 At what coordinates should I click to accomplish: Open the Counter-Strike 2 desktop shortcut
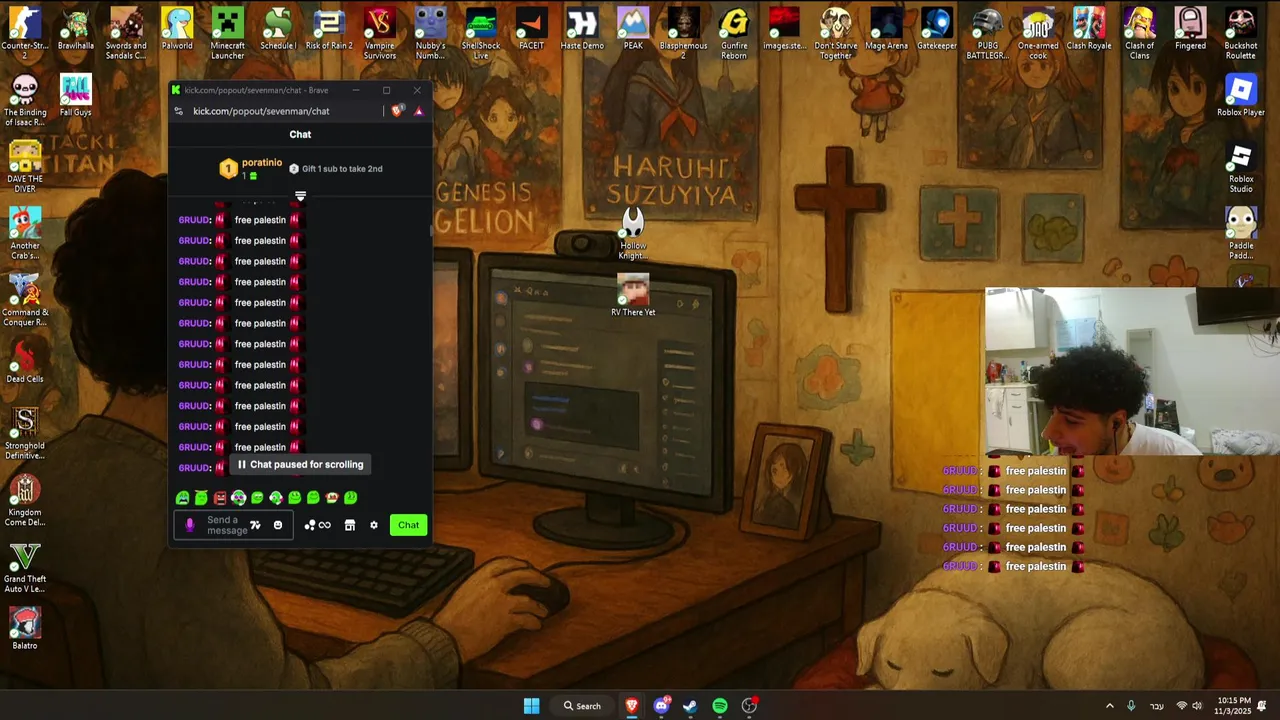point(25,33)
